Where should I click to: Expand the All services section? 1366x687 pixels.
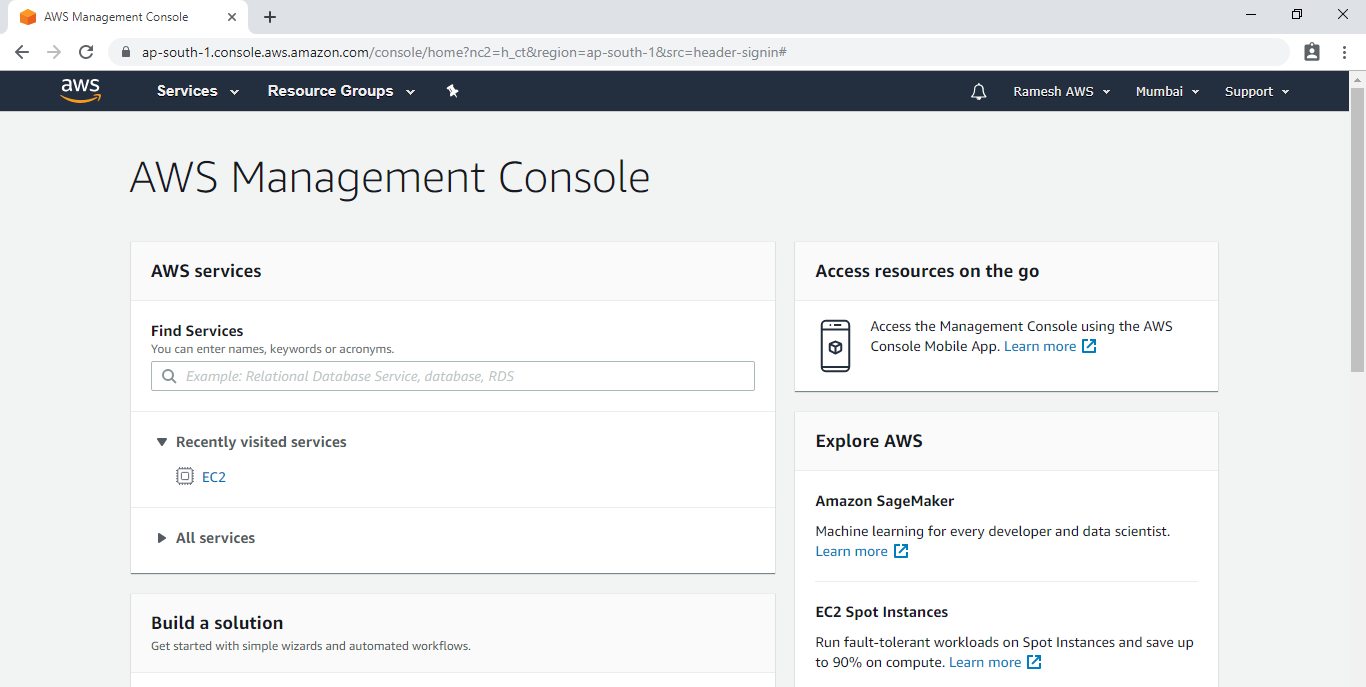point(206,538)
